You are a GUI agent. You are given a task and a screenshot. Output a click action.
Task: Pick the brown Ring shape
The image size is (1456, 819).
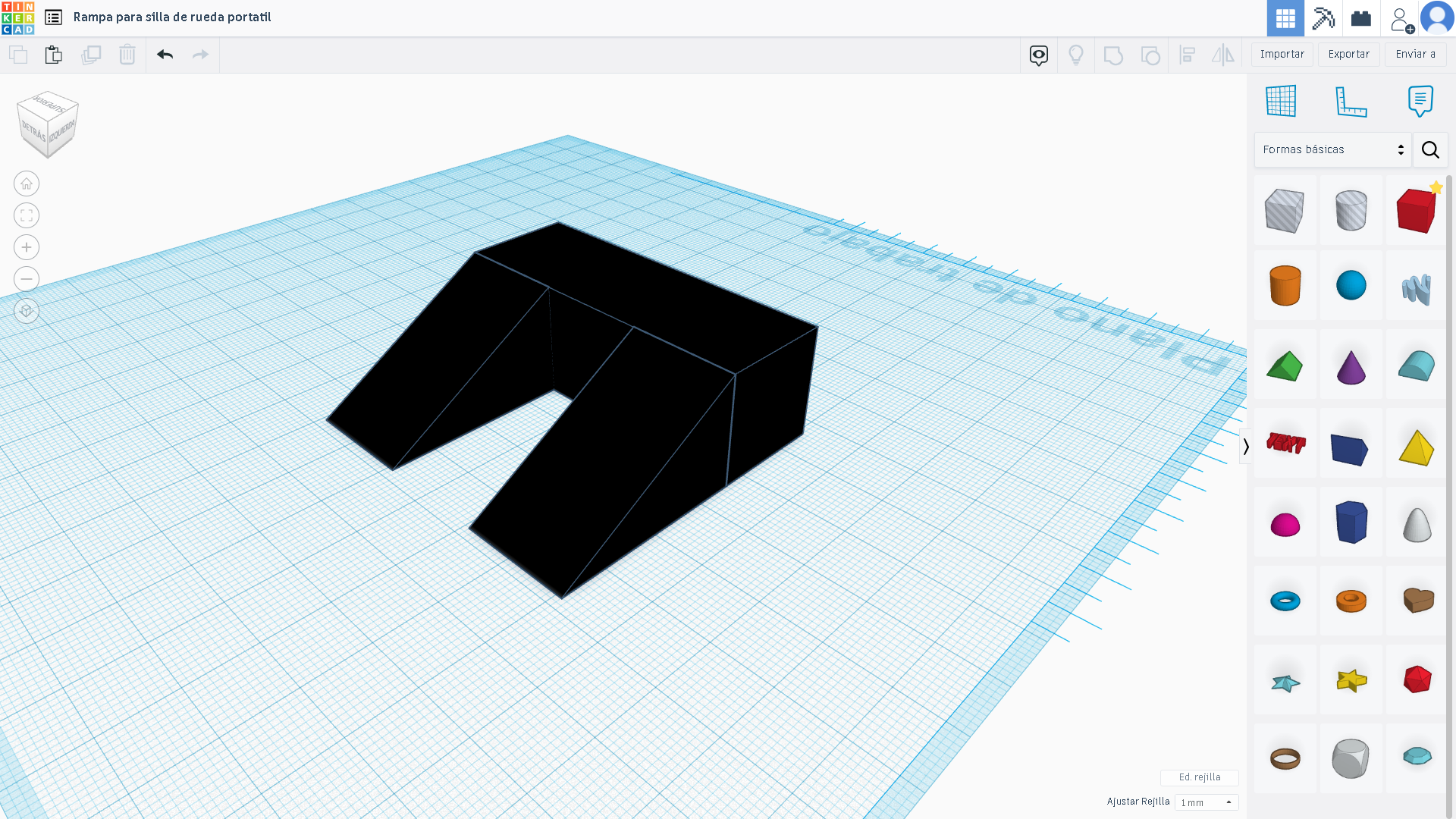(x=1285, y=758)
